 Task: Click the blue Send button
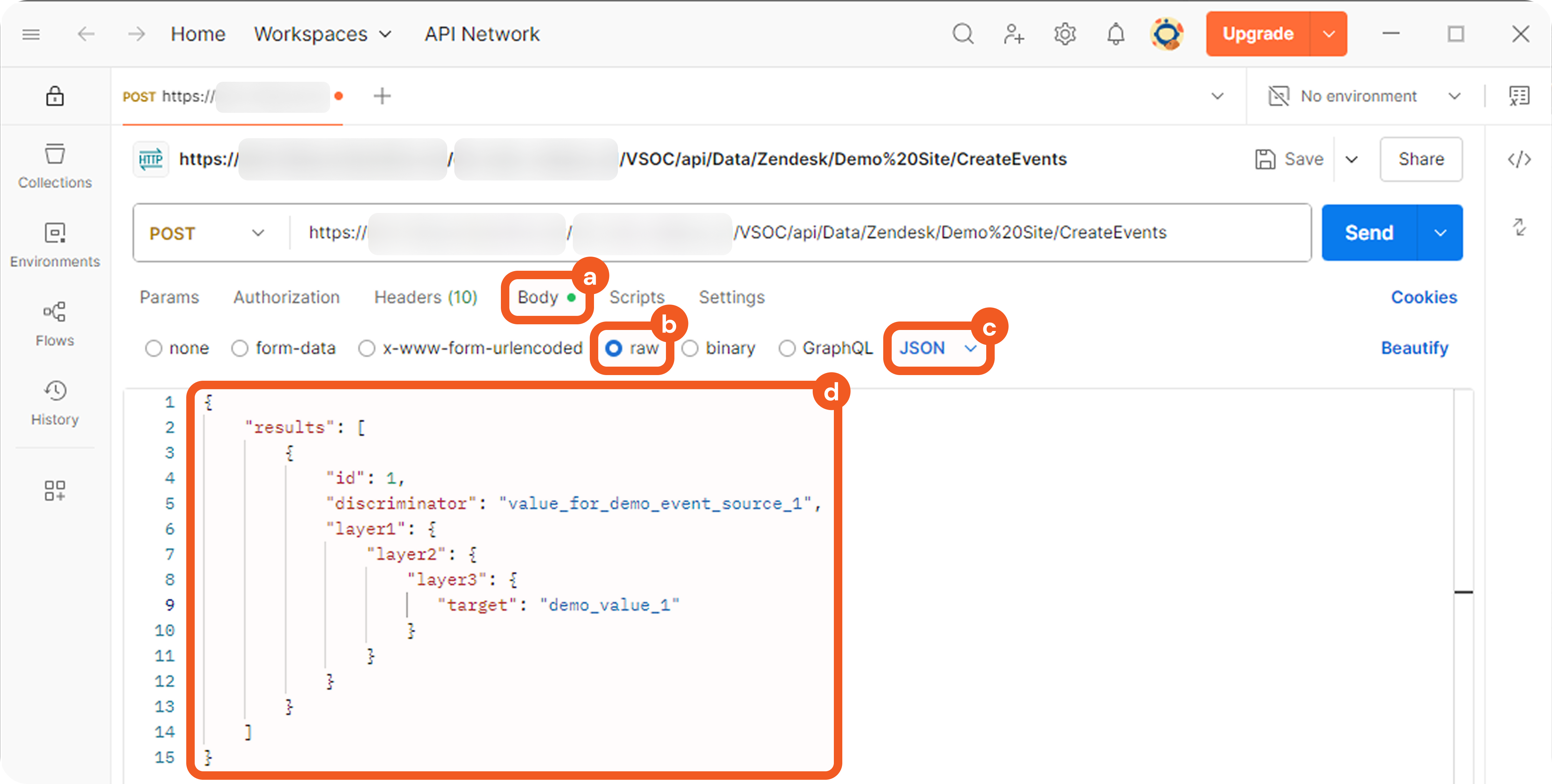point(1368,233)
